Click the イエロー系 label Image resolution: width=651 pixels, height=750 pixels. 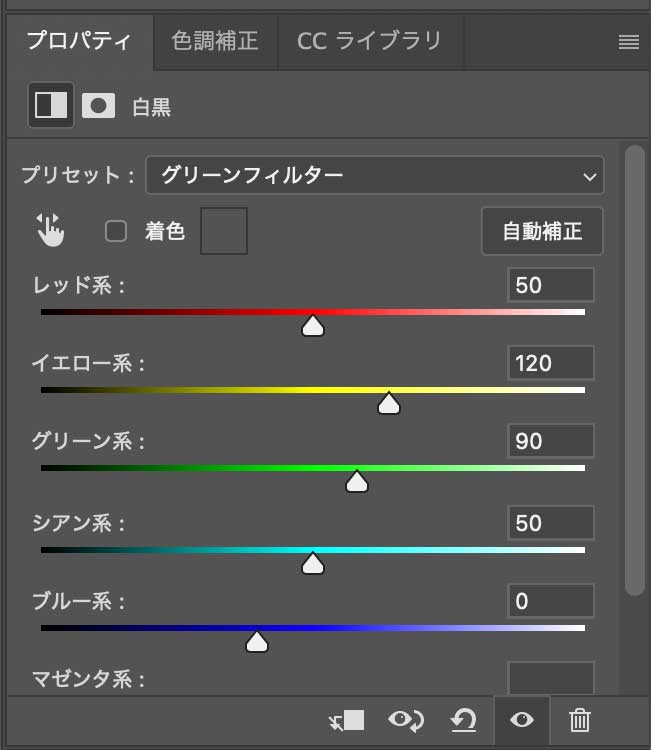[x=88, y=364]
